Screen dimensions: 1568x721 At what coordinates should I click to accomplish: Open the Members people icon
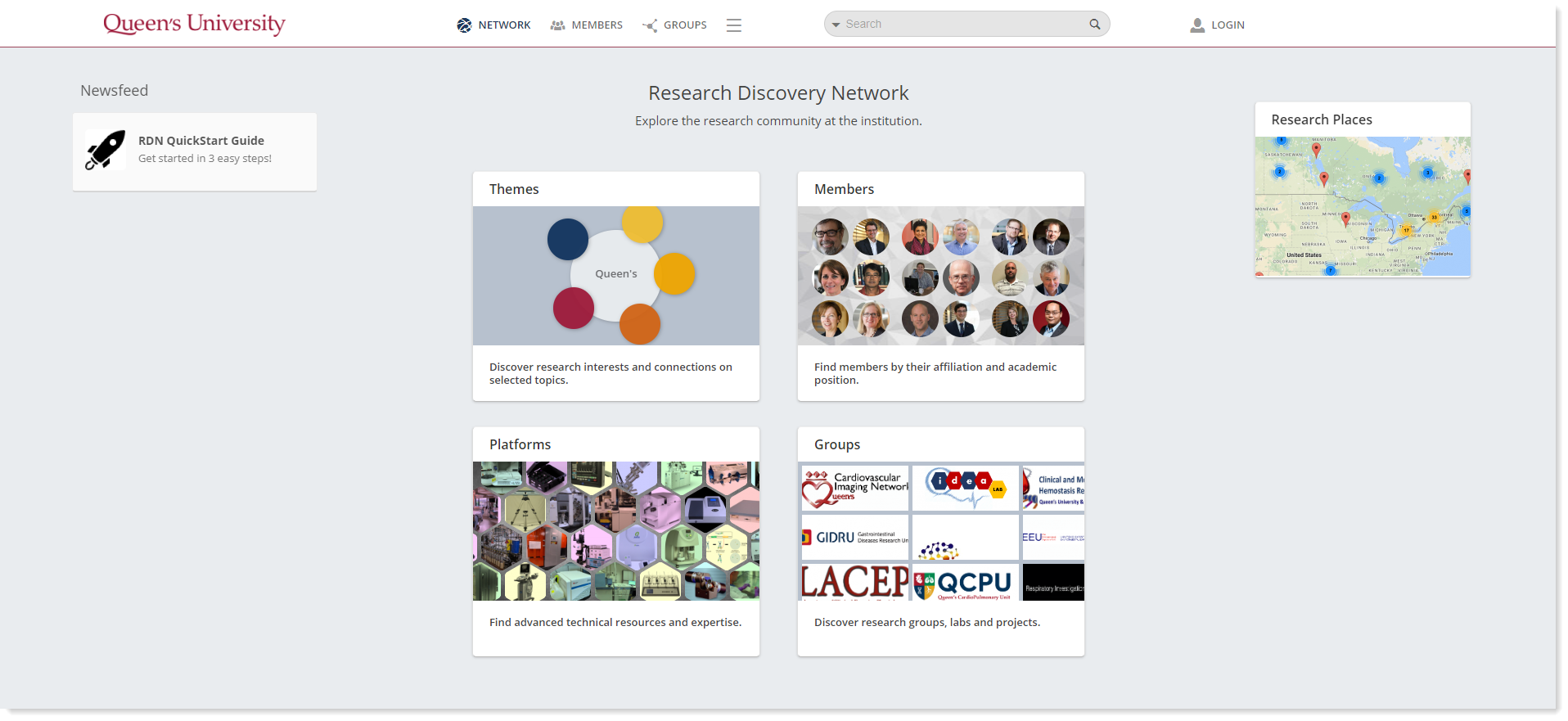coord(558,25)
